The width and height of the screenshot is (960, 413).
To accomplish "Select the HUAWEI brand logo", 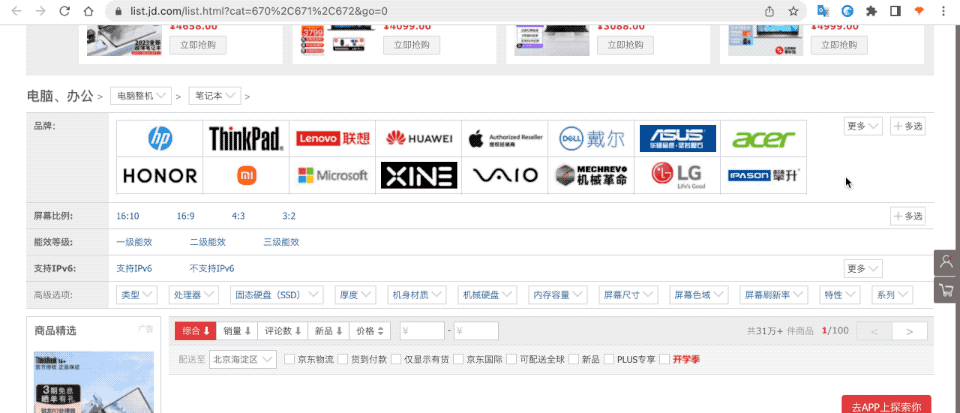I will pos(419,138).
